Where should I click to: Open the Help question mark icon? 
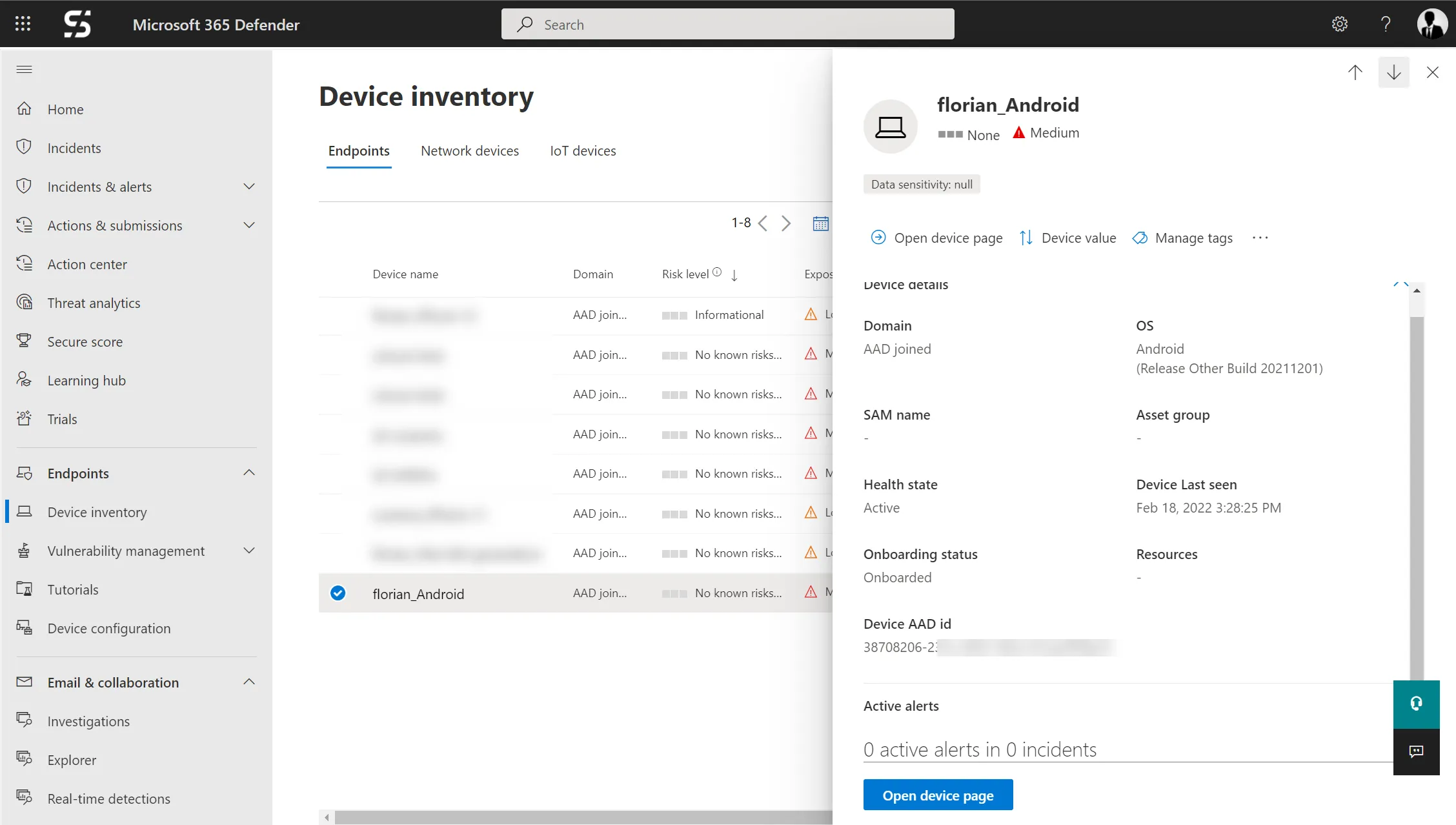pyautogui.click(x=1386, y=24)
